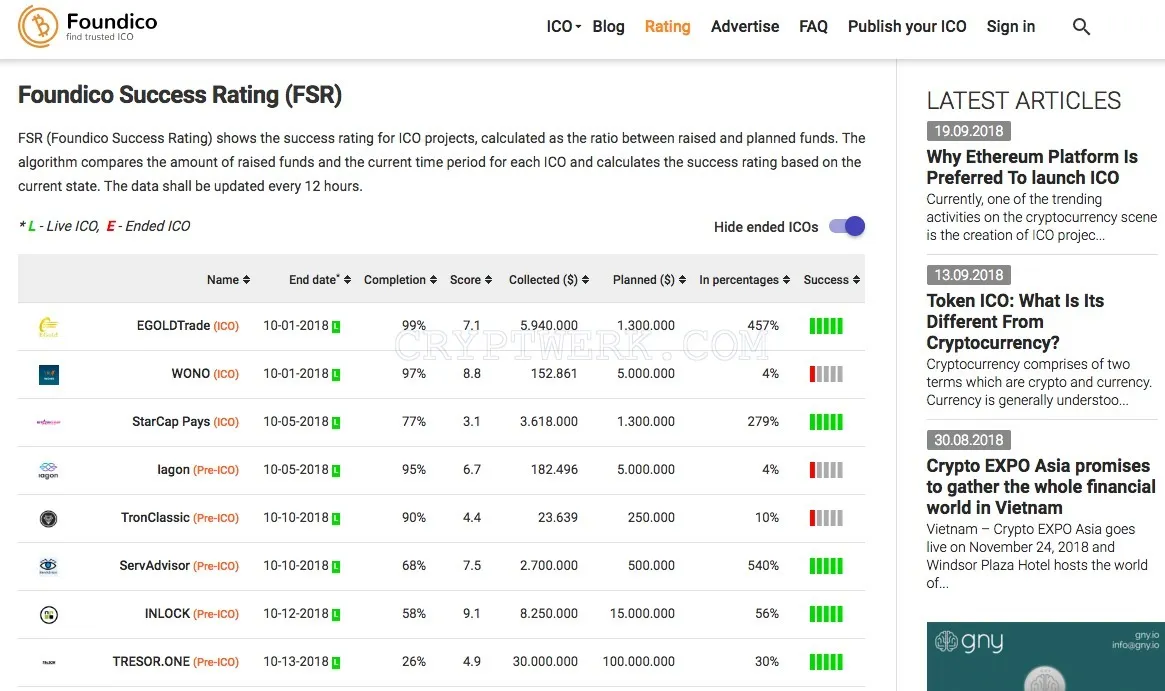Click ServAdvisor green success bars
The height and width of the screenshot is (691, 1165).
826,566
